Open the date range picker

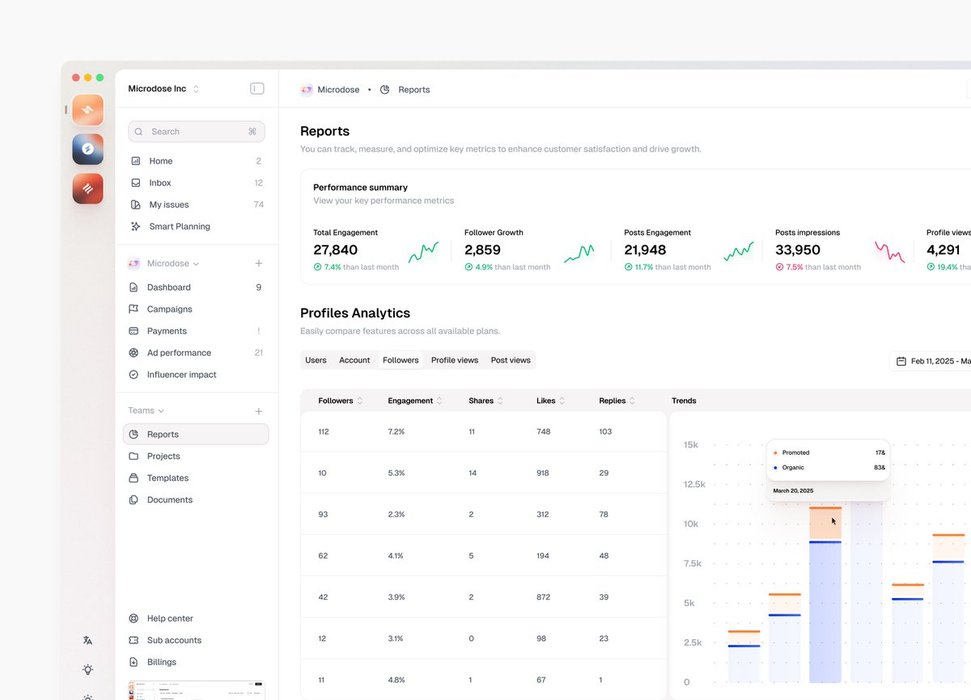(x=932, y=361)
